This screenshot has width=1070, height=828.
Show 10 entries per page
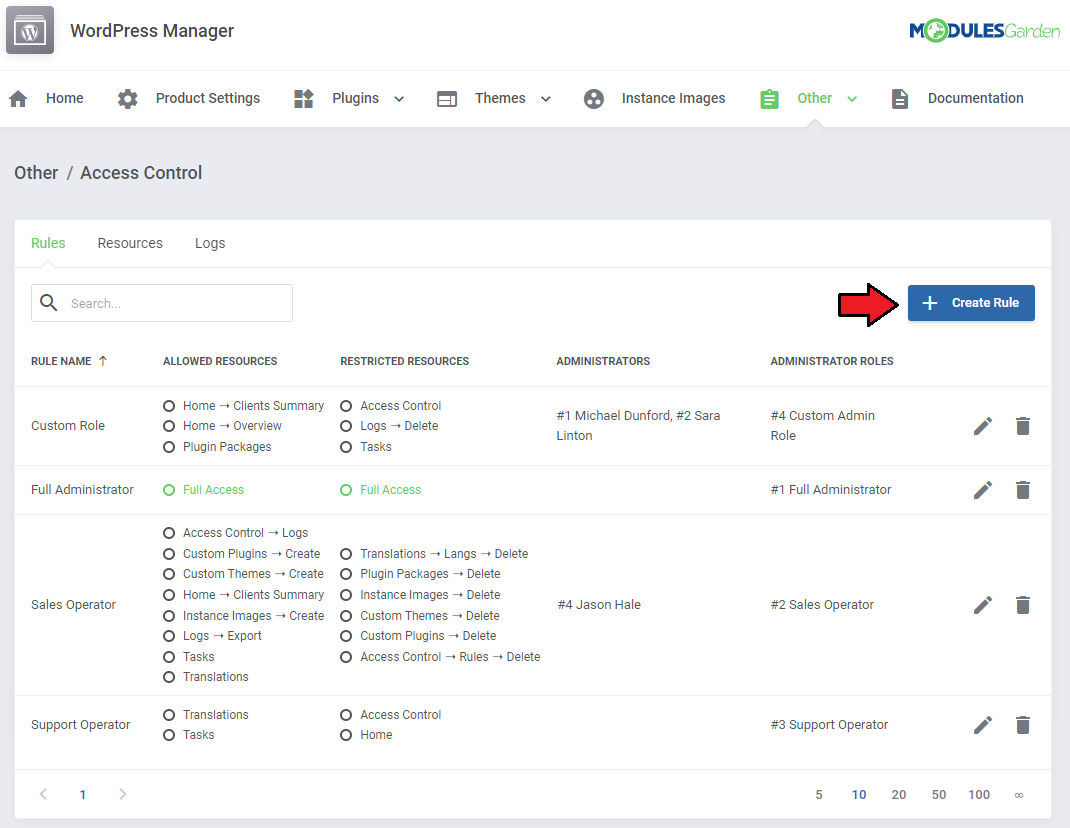[858, 795]
